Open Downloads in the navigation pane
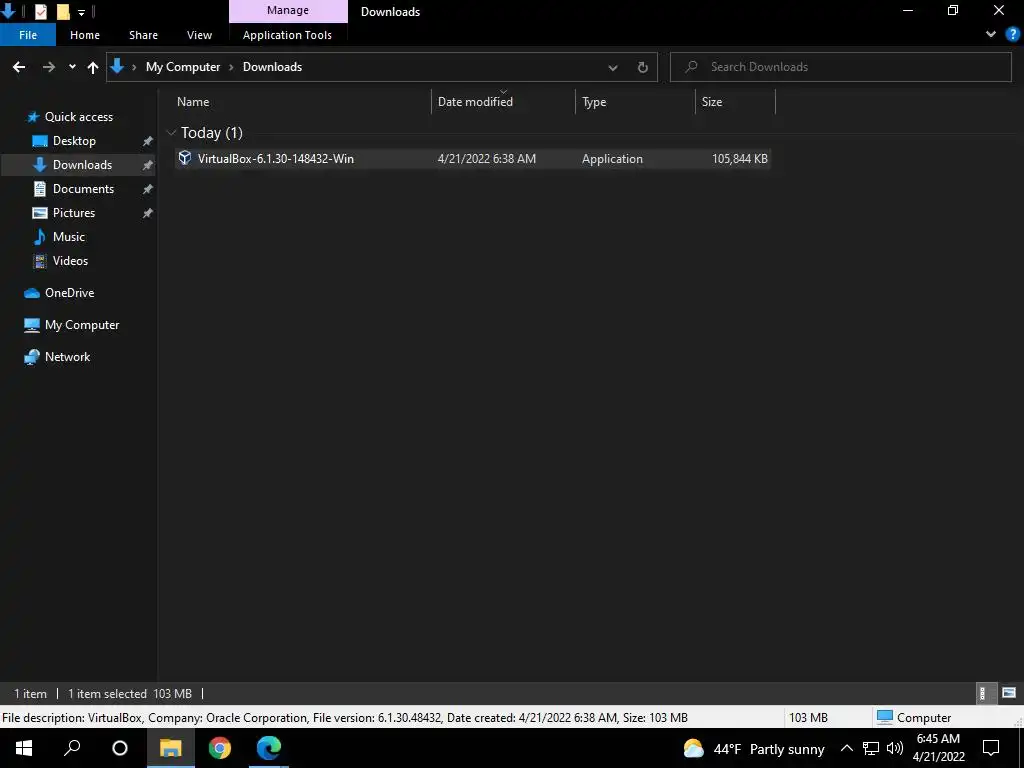This screenshot has height=768, width=1024. coord(82,165)
